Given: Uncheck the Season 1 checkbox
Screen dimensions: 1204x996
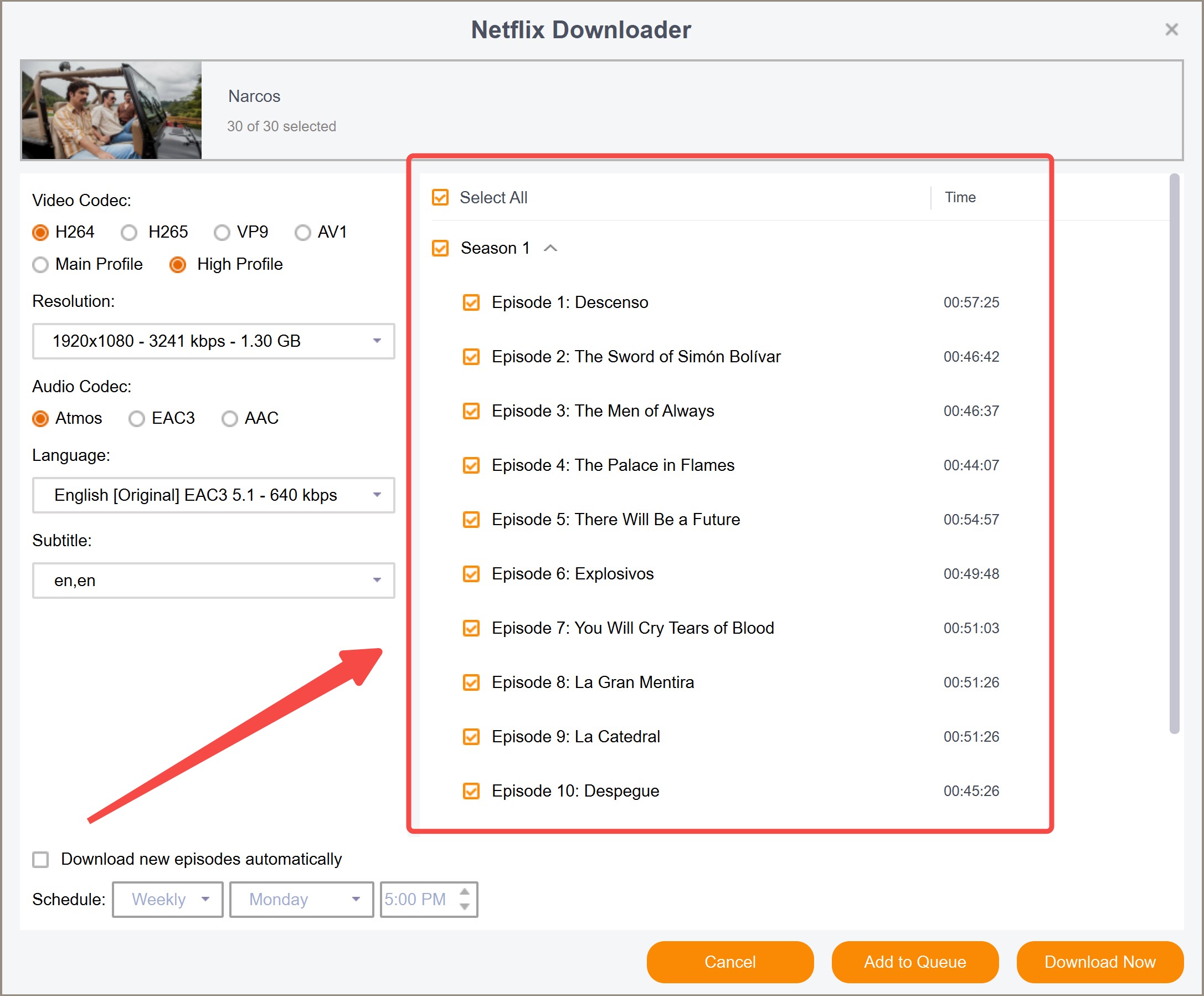Looking at the screenshot, I should pos(440,248).
